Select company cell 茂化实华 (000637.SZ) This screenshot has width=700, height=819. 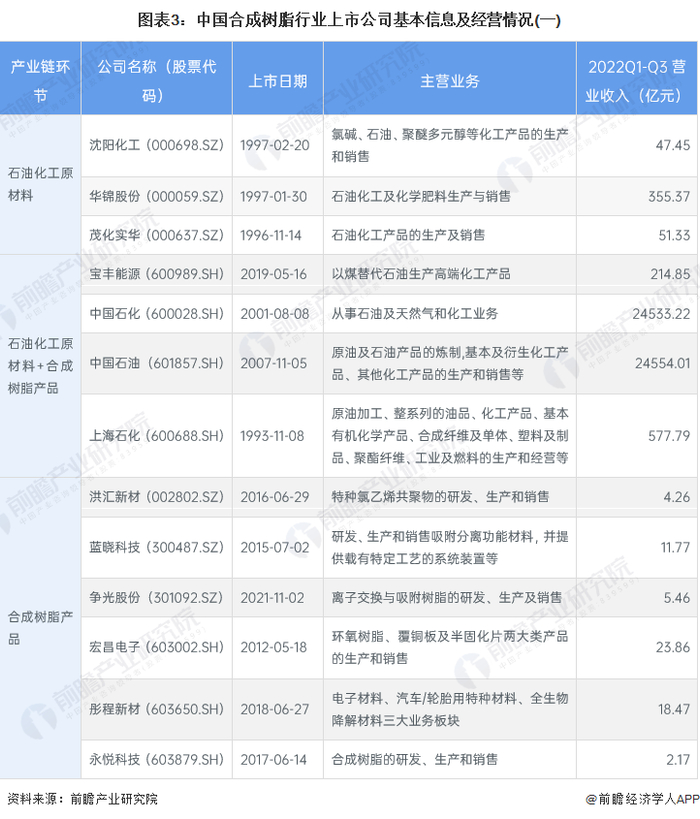(156, 235)
